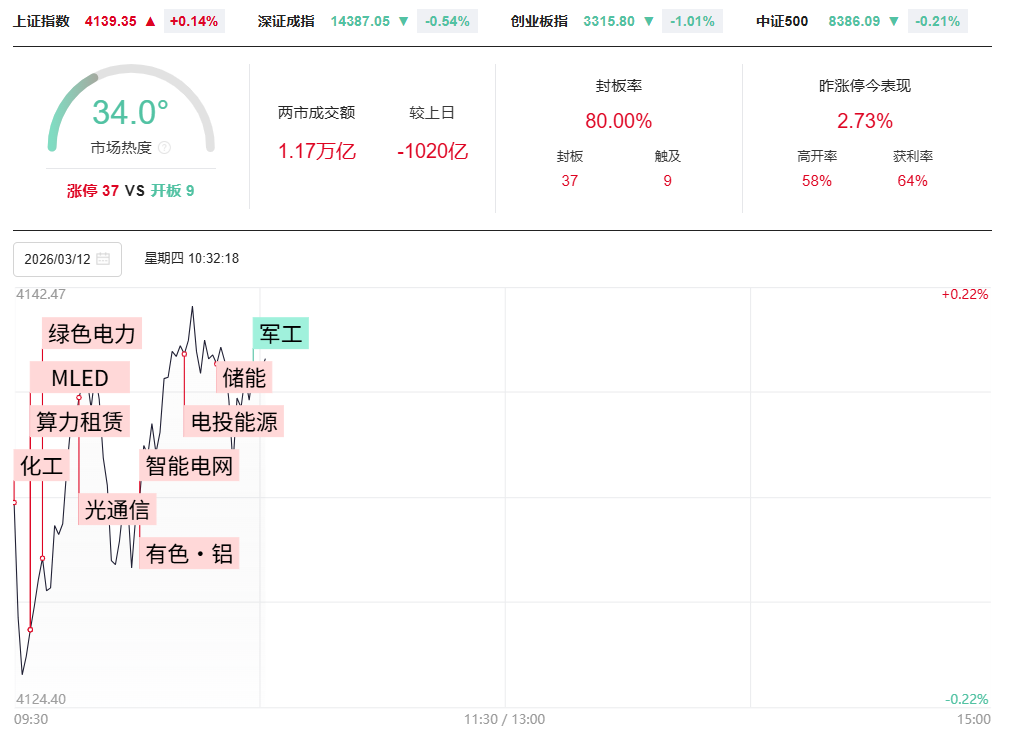Screen dimensions: 1021x737
Task: Open the 上证指数 index link
Action: click(42, 21)
